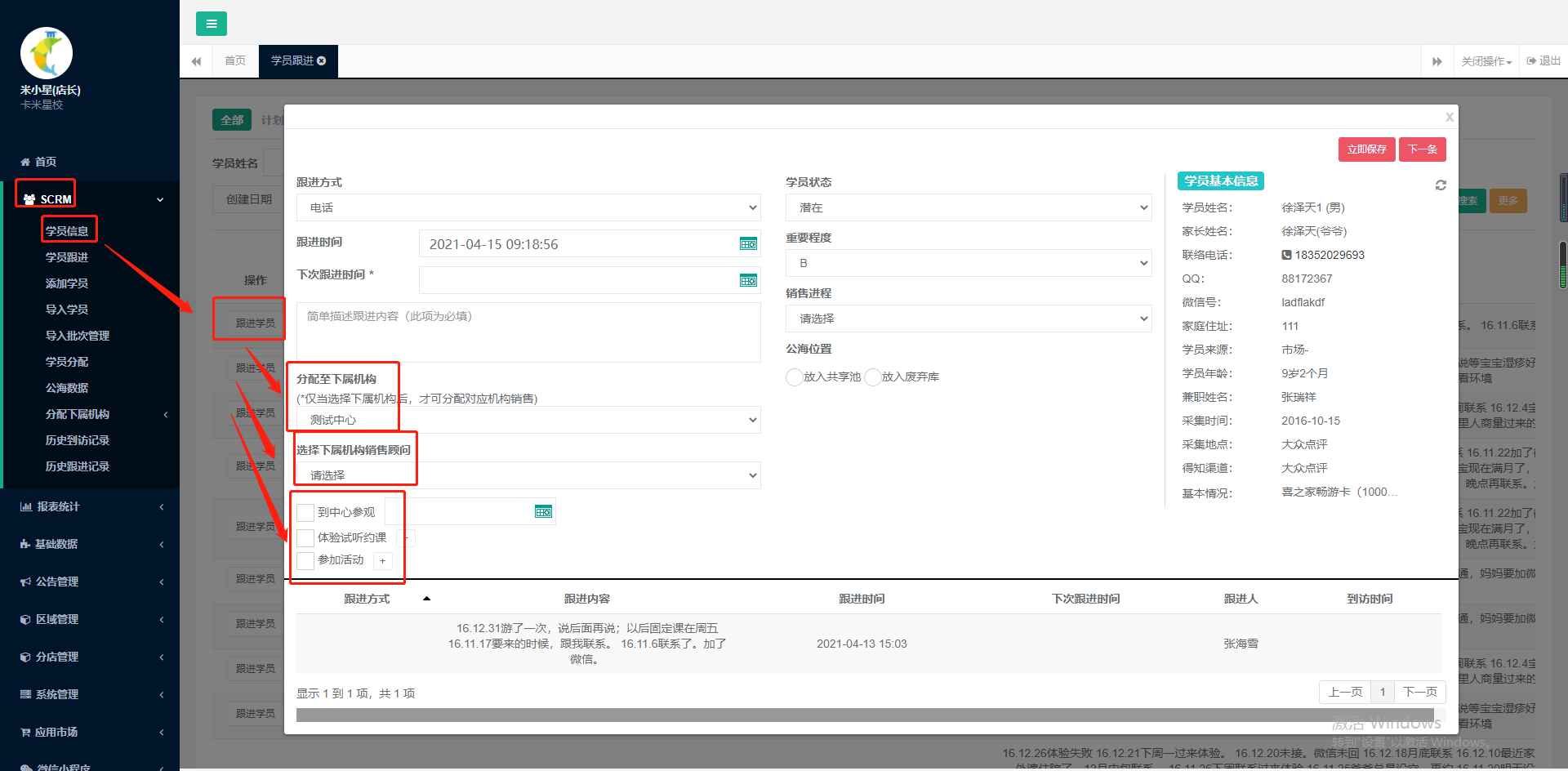Viewport: 1568px width, 771px height.
Task: Go to 下一页 in pagination
Action: click(1419, 692)
